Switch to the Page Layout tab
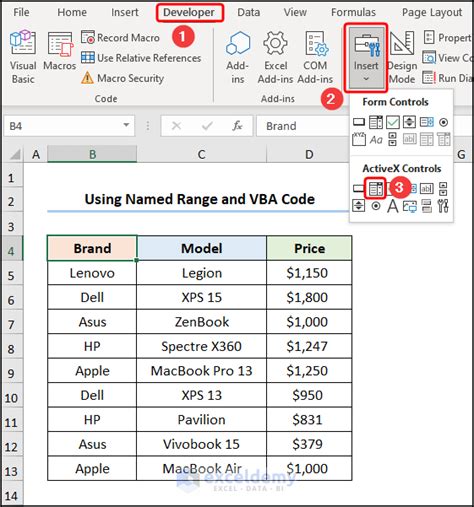 [432, 12]
